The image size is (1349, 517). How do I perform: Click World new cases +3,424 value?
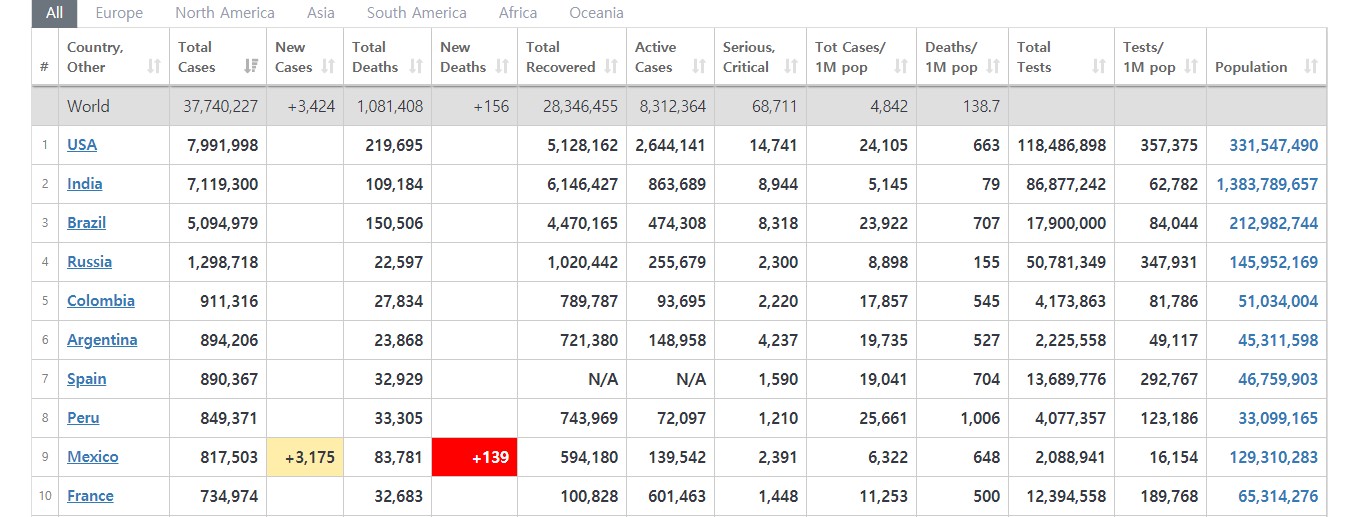point(310,106)
